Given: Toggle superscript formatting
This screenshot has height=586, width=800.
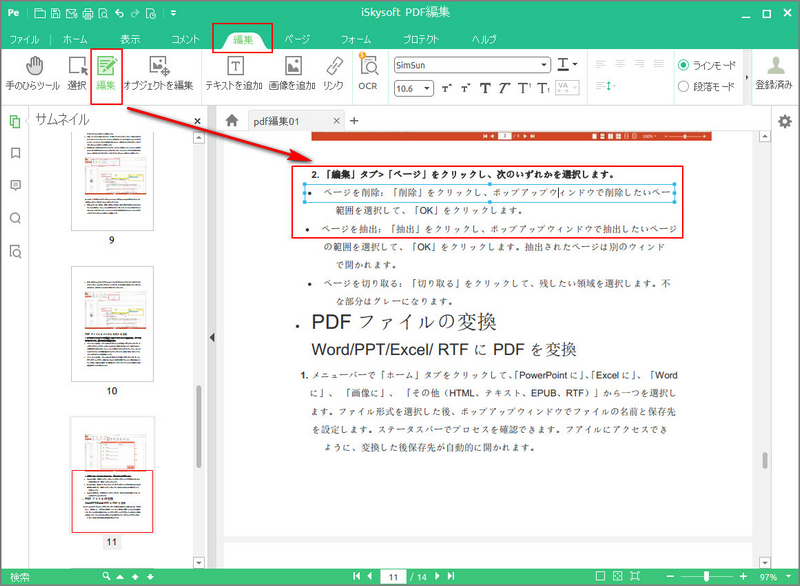Looking at the screenshot, I should pos(524,89).
